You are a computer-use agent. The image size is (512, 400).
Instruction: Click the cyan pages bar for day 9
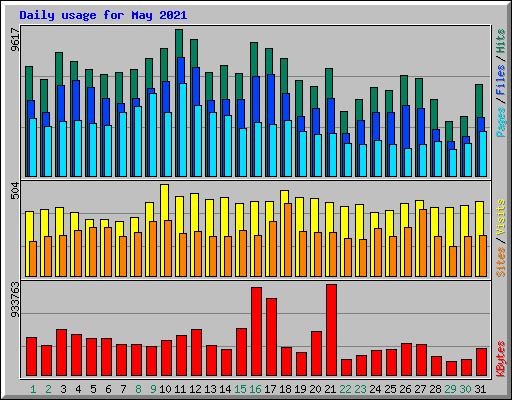tap(153, 135)
